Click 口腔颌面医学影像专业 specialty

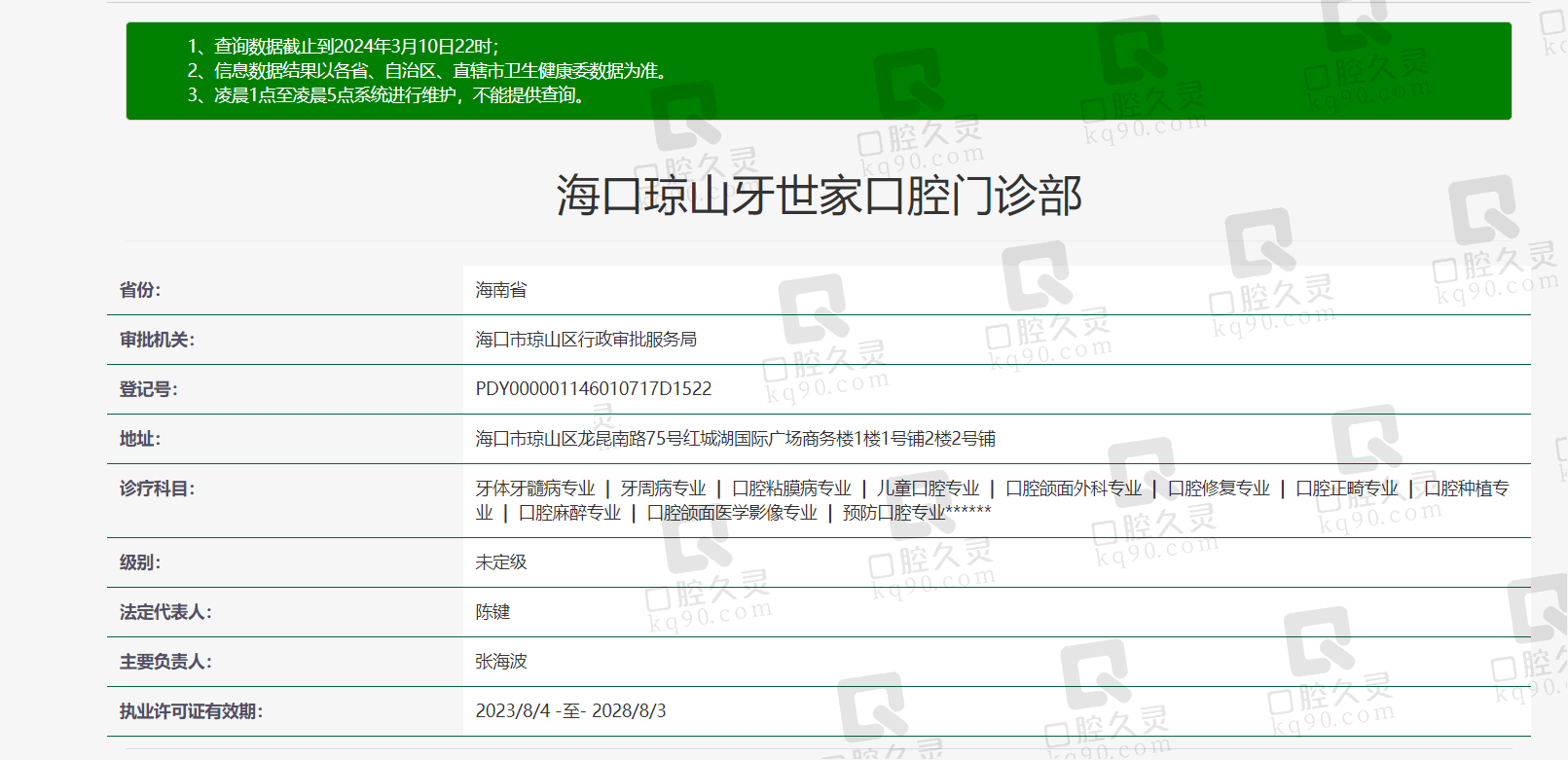tap(732, 513)
